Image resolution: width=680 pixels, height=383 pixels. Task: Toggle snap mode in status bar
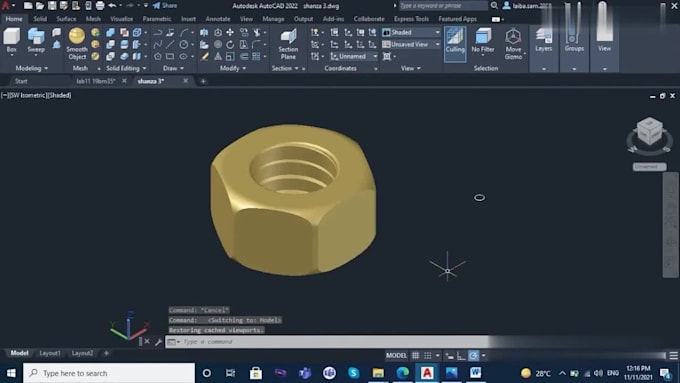(428, 356)
